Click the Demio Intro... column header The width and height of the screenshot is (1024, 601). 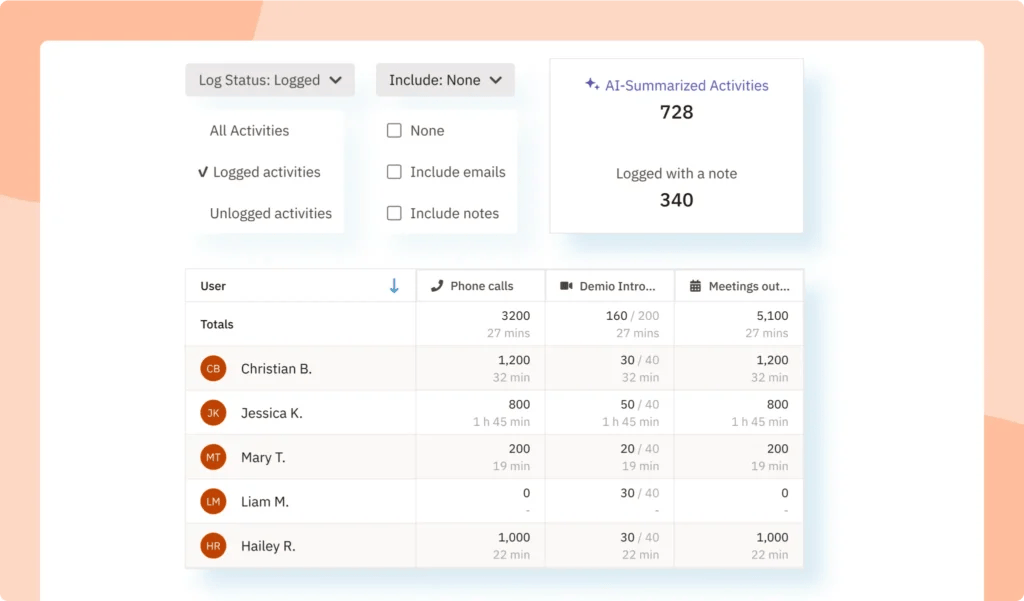pos(609,285)
